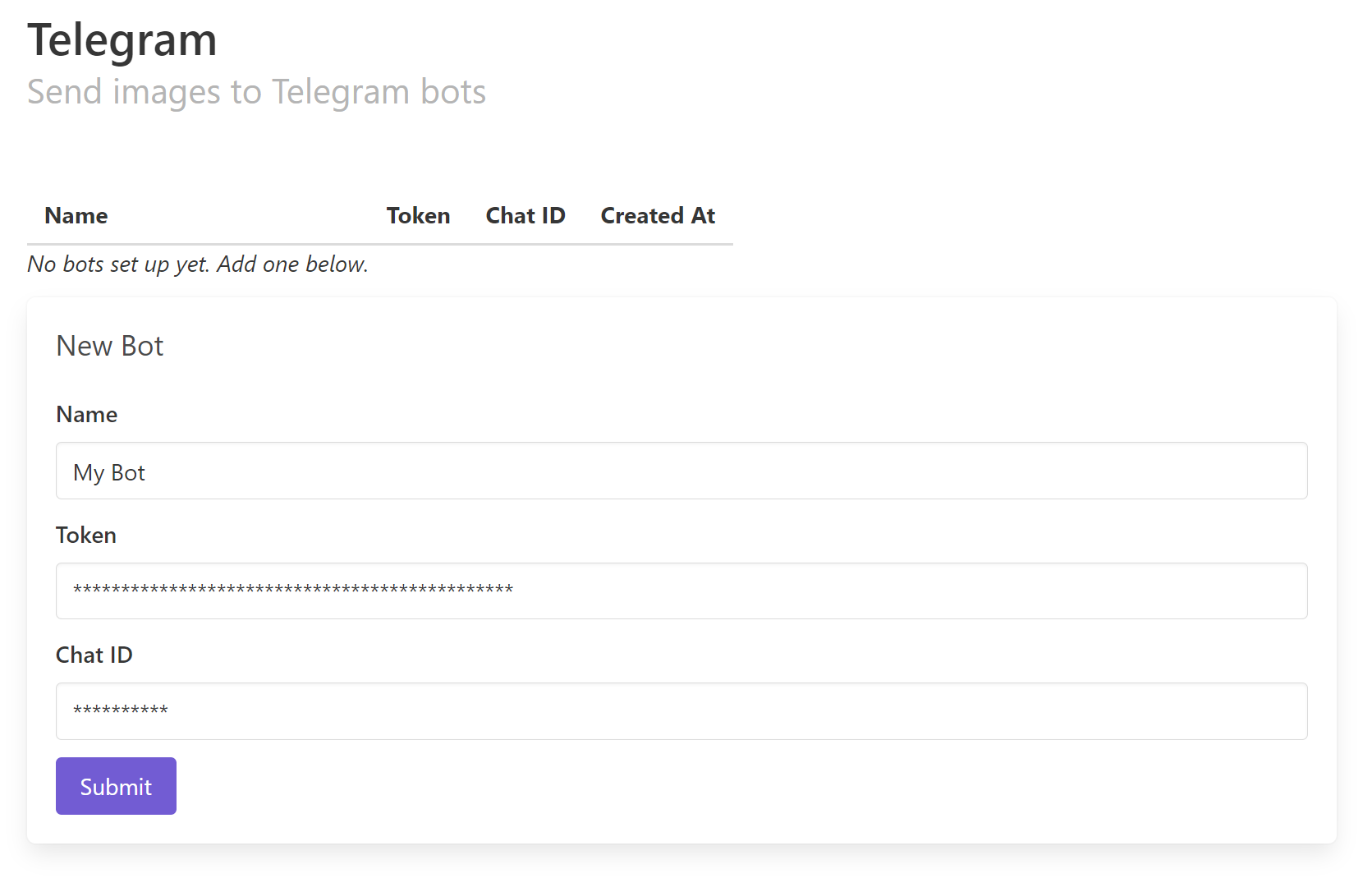Focus the Name input with My Bot
Image resolution: width=1372 pixels, height=878 pixels.
681,471
